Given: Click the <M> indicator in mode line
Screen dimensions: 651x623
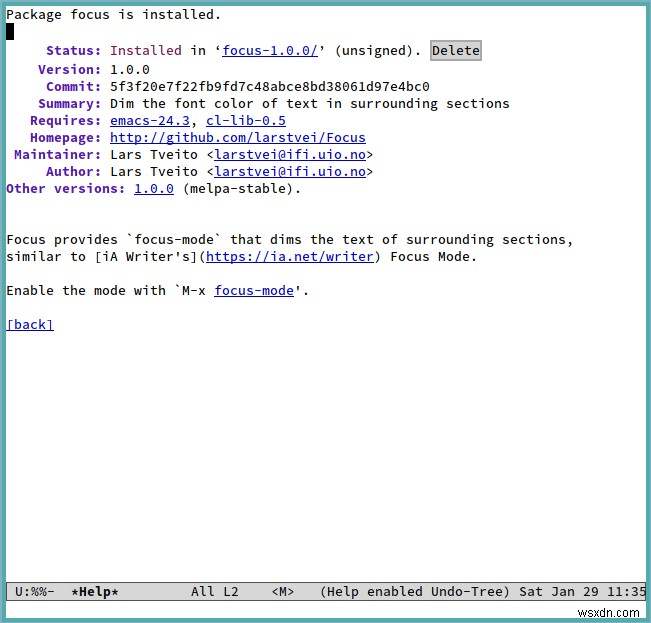Looking at the screenshot, I should [x=282, y=591].
